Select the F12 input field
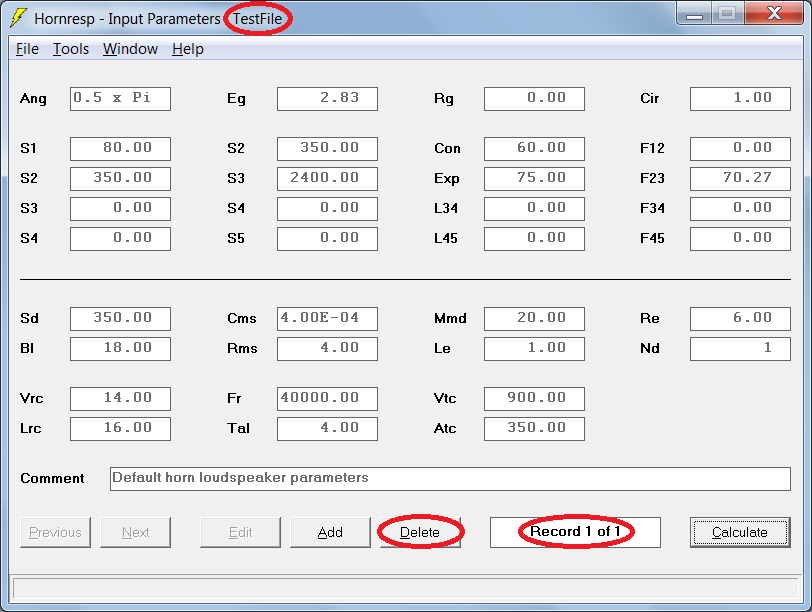Screen dimensions: 812x612 741,149
